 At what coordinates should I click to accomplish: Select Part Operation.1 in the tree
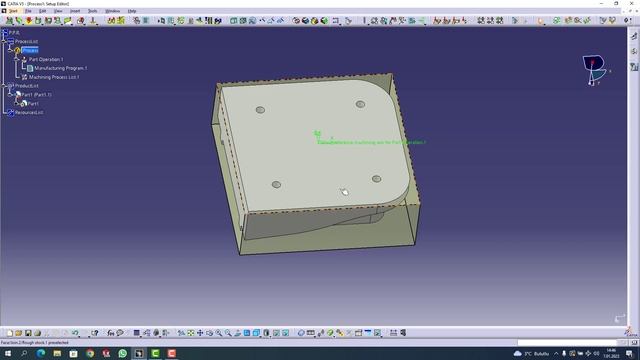[x=46, y=59]
